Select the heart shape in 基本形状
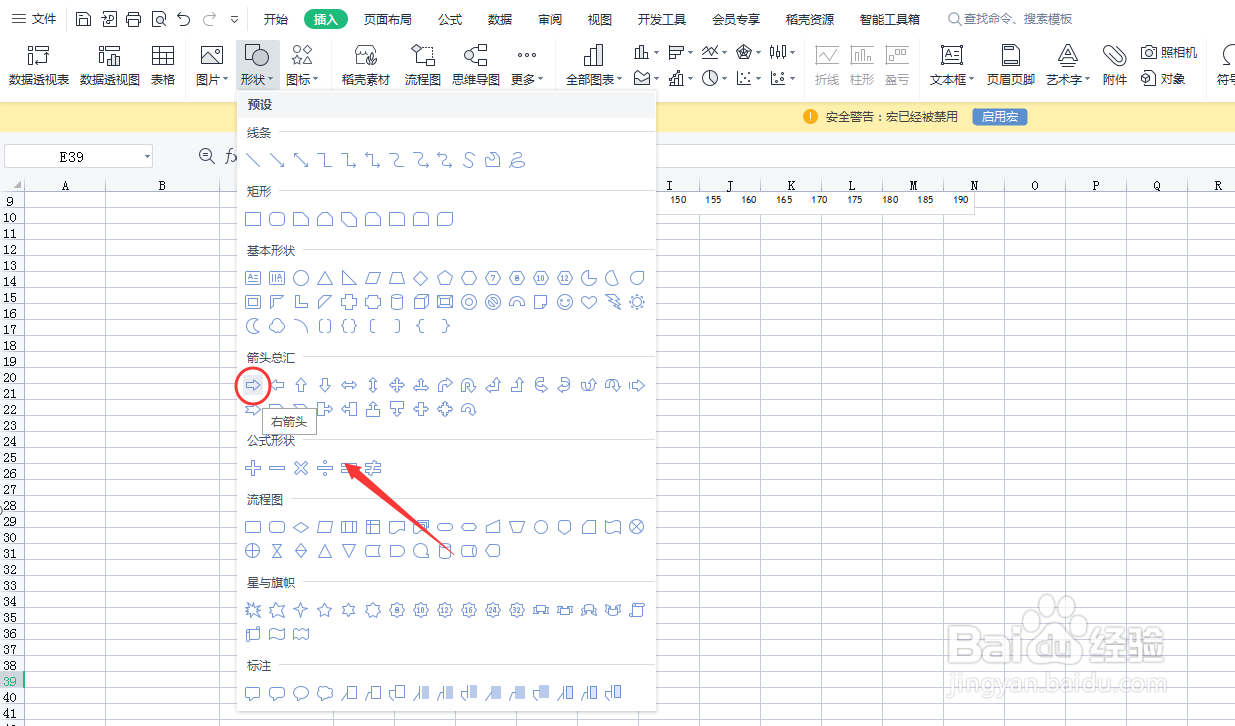 click(x=588, y=302)
